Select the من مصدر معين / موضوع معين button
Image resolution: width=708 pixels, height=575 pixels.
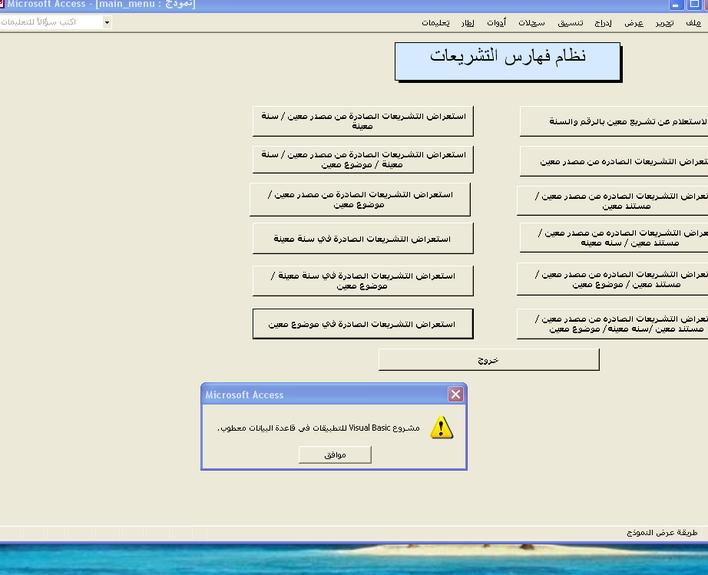[x=360, y=199]
